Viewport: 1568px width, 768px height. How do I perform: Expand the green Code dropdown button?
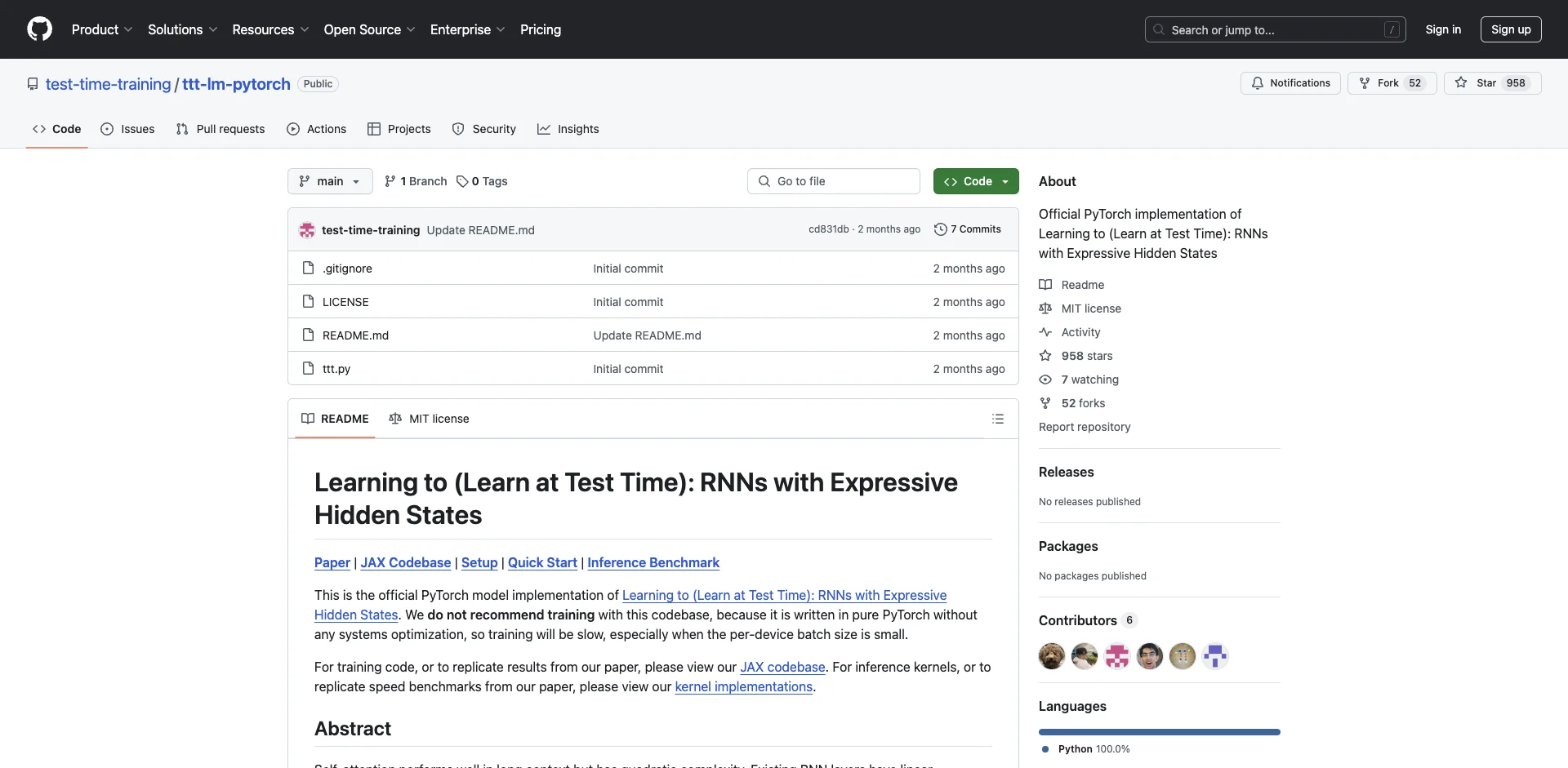pyautogui.click(x=976, y=181)
